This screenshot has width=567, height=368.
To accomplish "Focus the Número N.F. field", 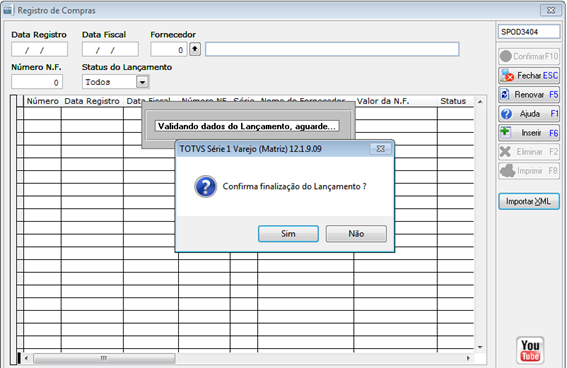I will [x=37, y=82].
